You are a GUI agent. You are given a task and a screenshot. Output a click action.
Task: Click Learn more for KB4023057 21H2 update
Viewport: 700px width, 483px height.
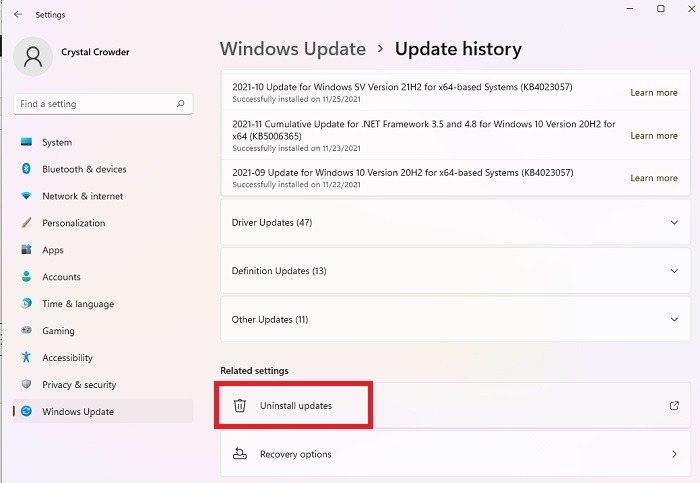click(654, 92)
